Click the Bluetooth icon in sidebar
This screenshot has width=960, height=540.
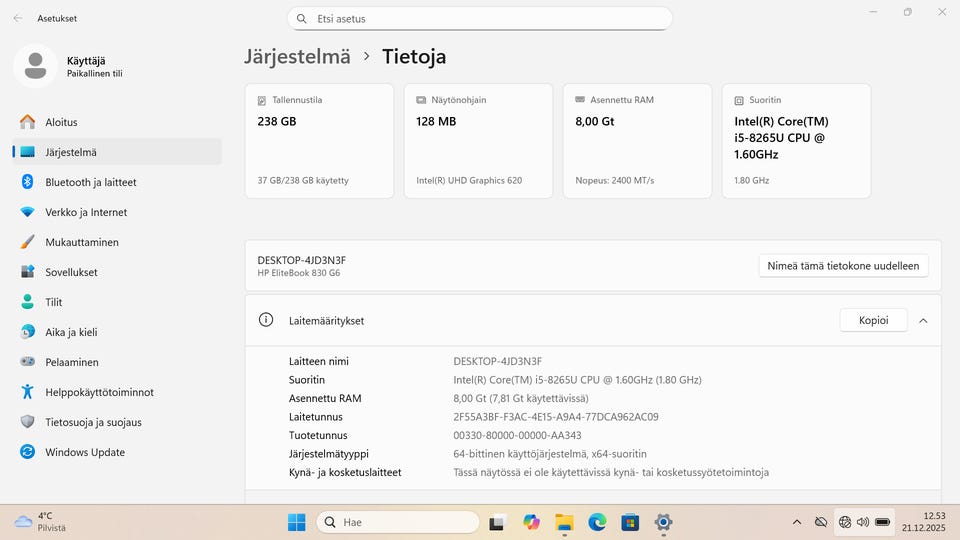[27, 182]
